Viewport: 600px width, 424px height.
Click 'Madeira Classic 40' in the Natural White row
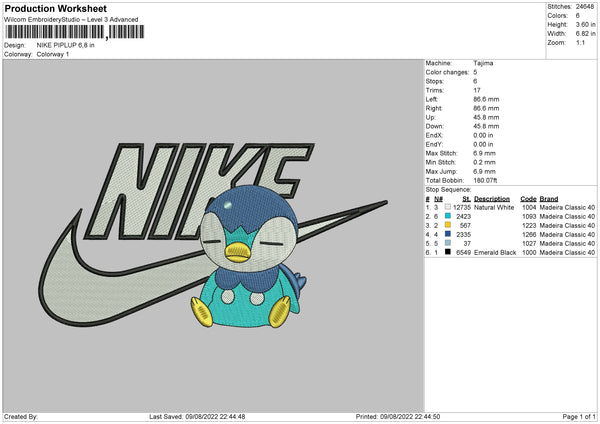[x=567, y=207]
